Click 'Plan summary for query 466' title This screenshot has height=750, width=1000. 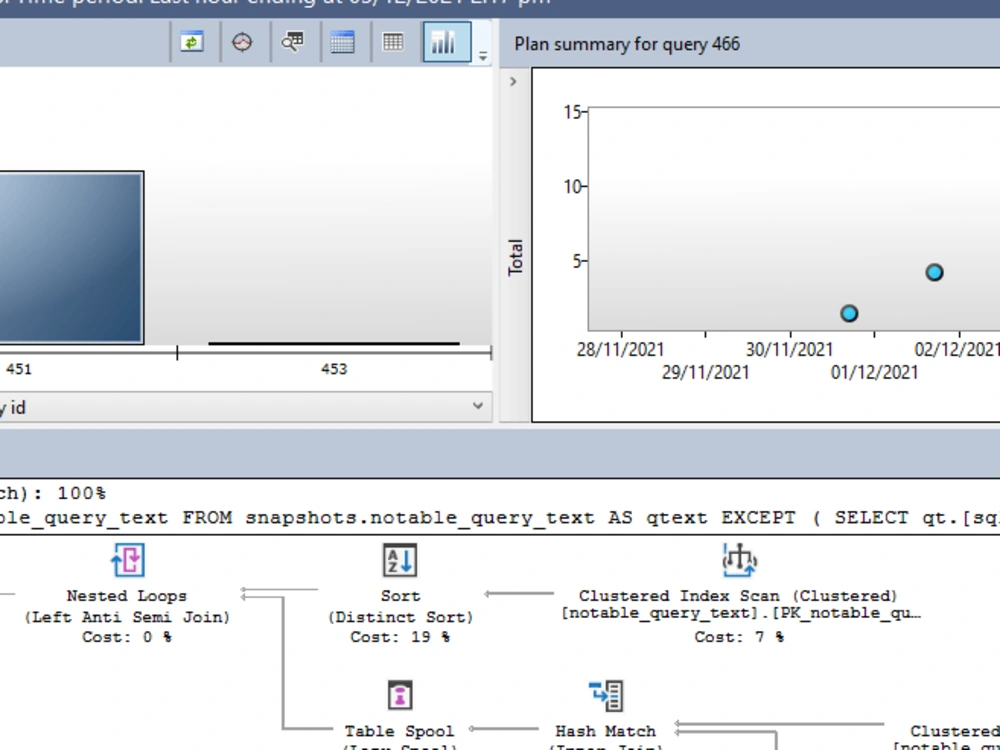click(x=627, y=44)
